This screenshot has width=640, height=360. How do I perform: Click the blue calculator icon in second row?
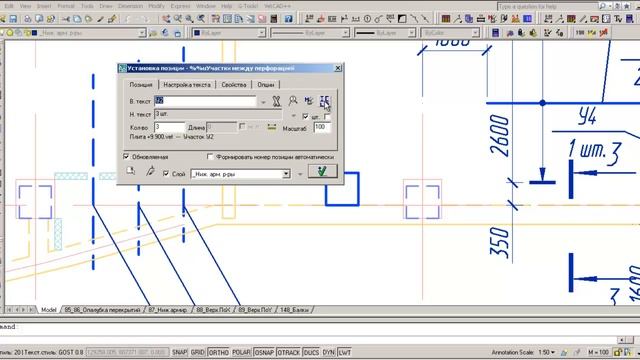(495, 33)
